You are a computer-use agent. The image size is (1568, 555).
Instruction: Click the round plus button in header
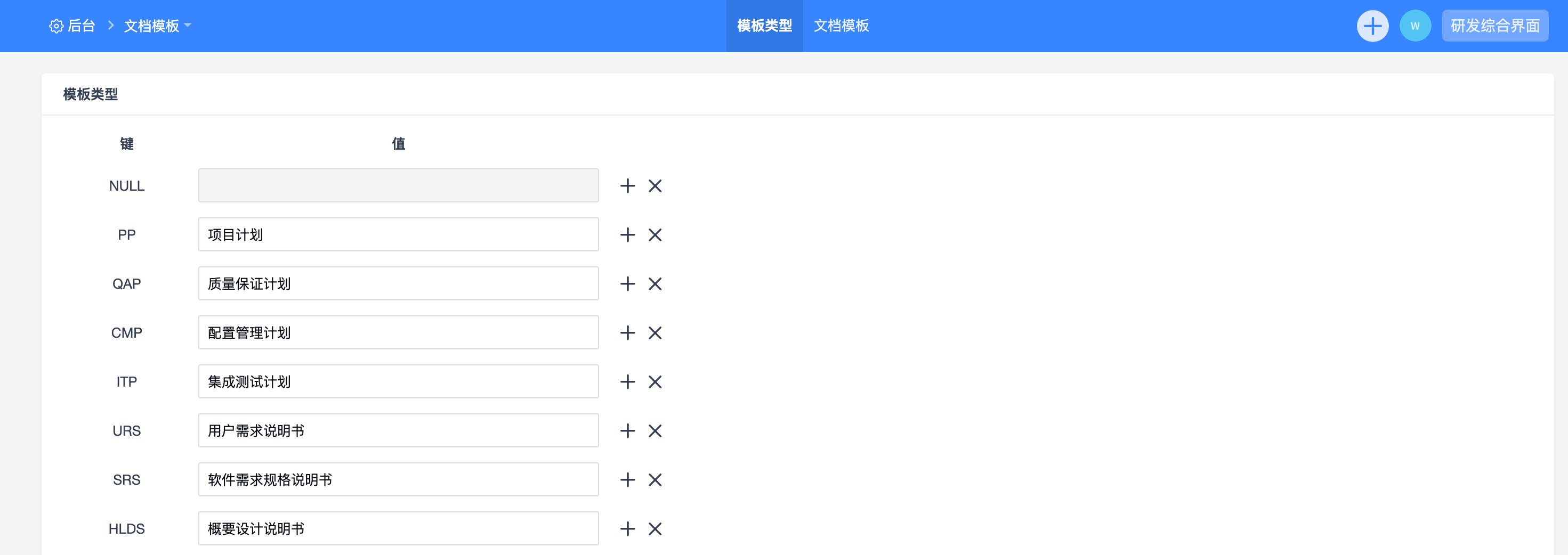pos(1372,26)
